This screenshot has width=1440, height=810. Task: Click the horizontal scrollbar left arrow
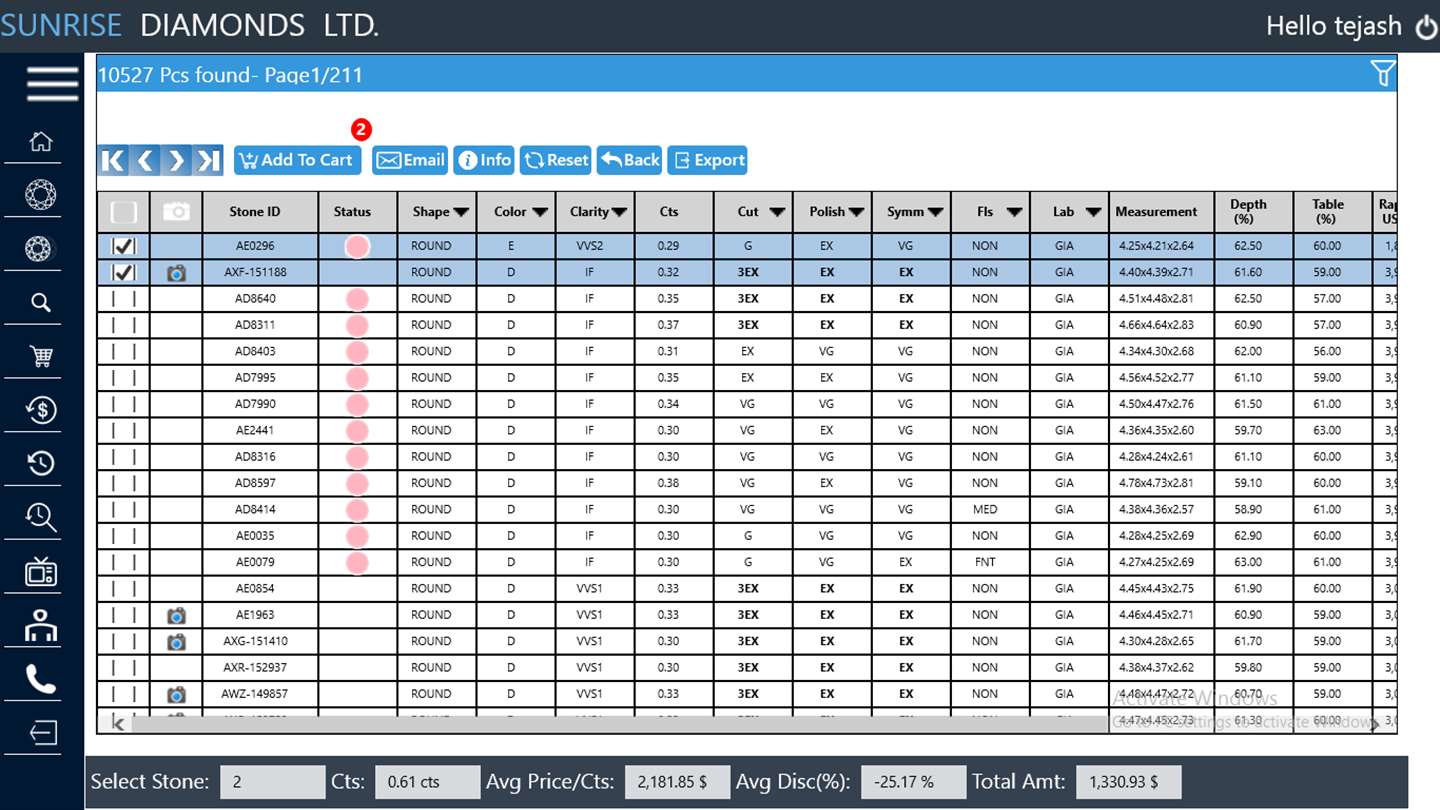(119, 724)
